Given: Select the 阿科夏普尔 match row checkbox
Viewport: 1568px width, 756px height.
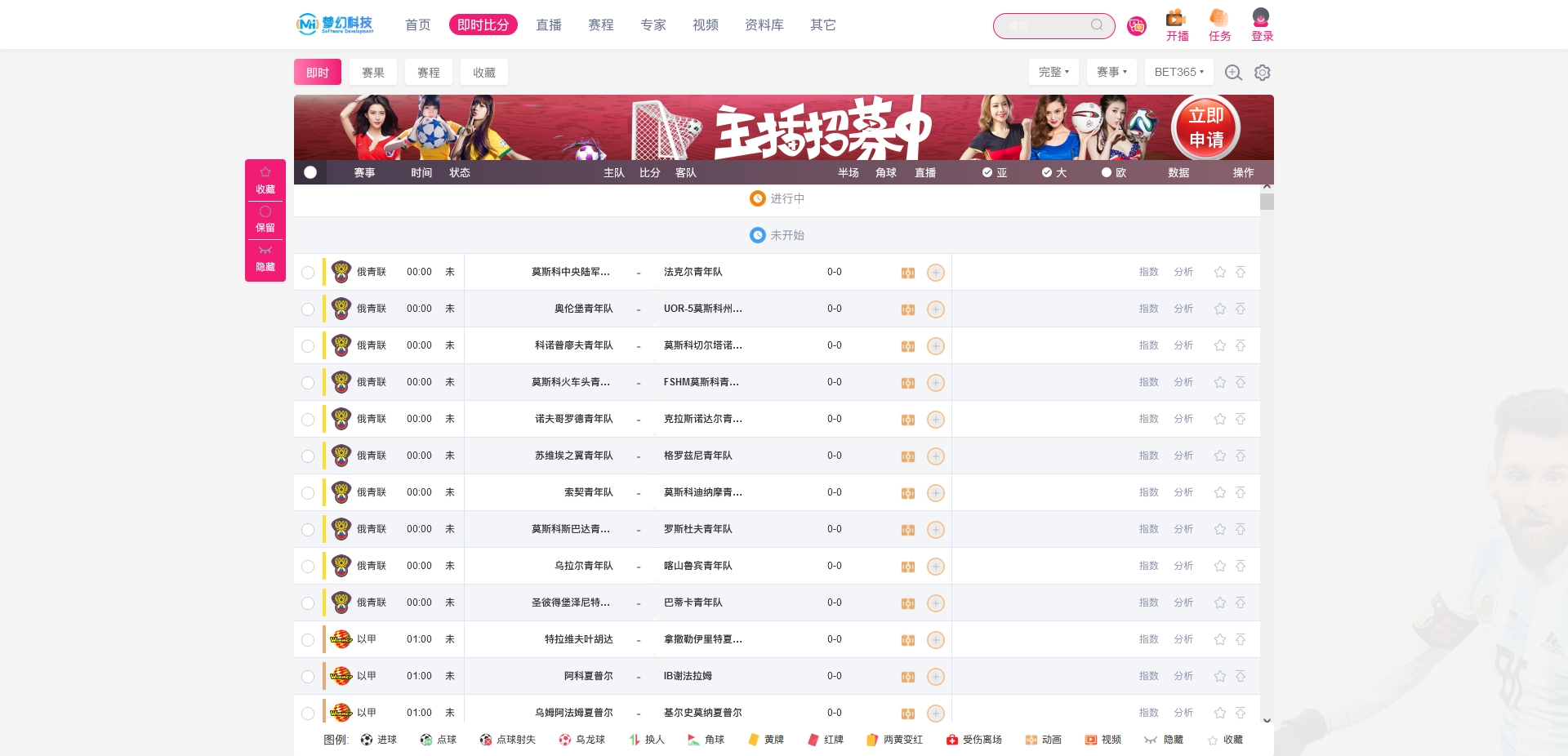Looking at the screenshot, I should [308, 677].
